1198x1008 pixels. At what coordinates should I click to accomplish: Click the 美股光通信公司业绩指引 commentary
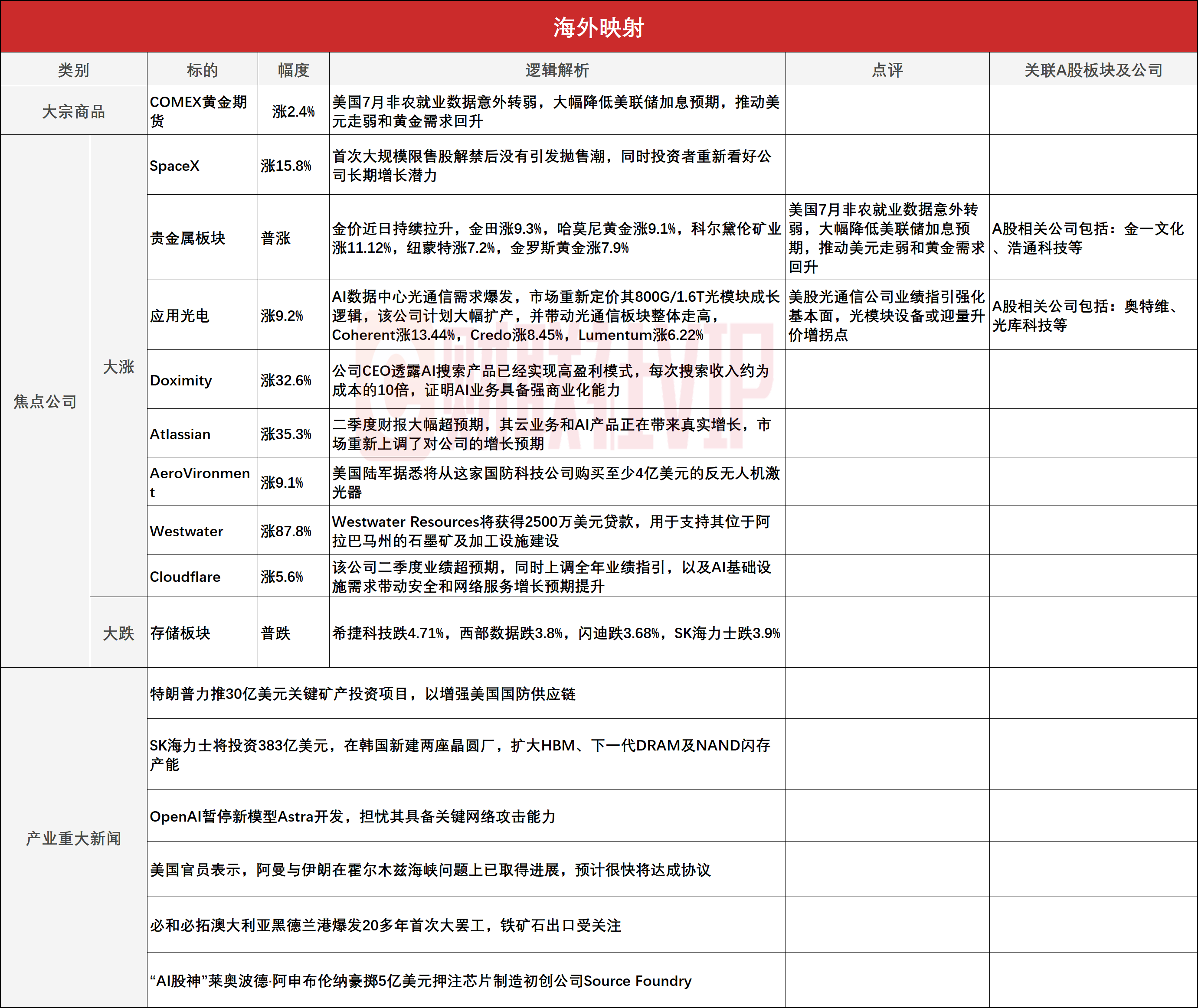coord(887,316)
